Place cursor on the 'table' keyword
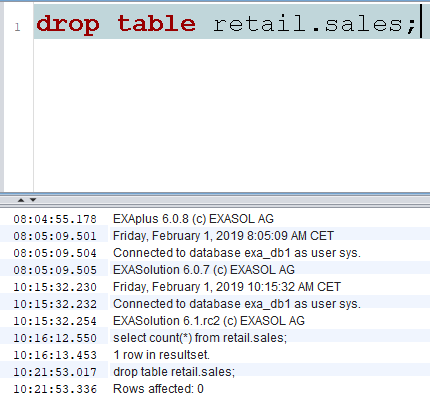Screen dimensions: 430x404 [156, 23]
